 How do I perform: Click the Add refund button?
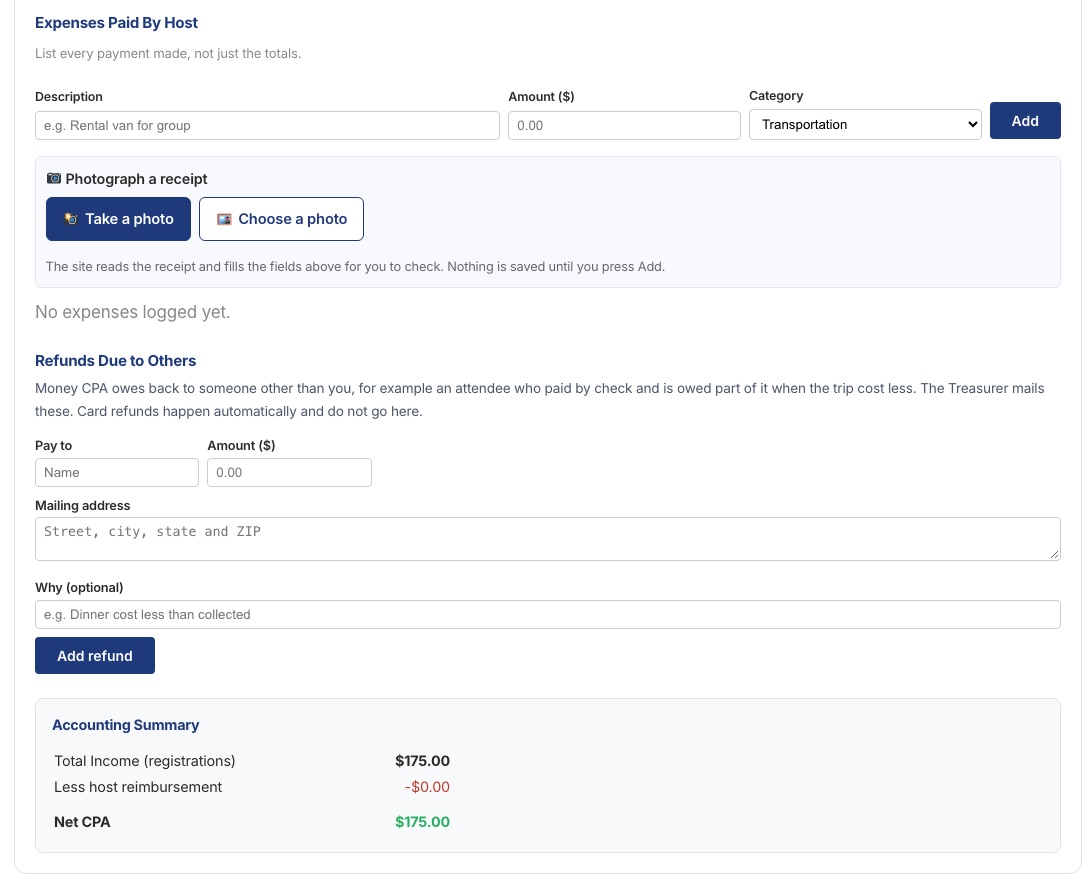tap(95, 656)
